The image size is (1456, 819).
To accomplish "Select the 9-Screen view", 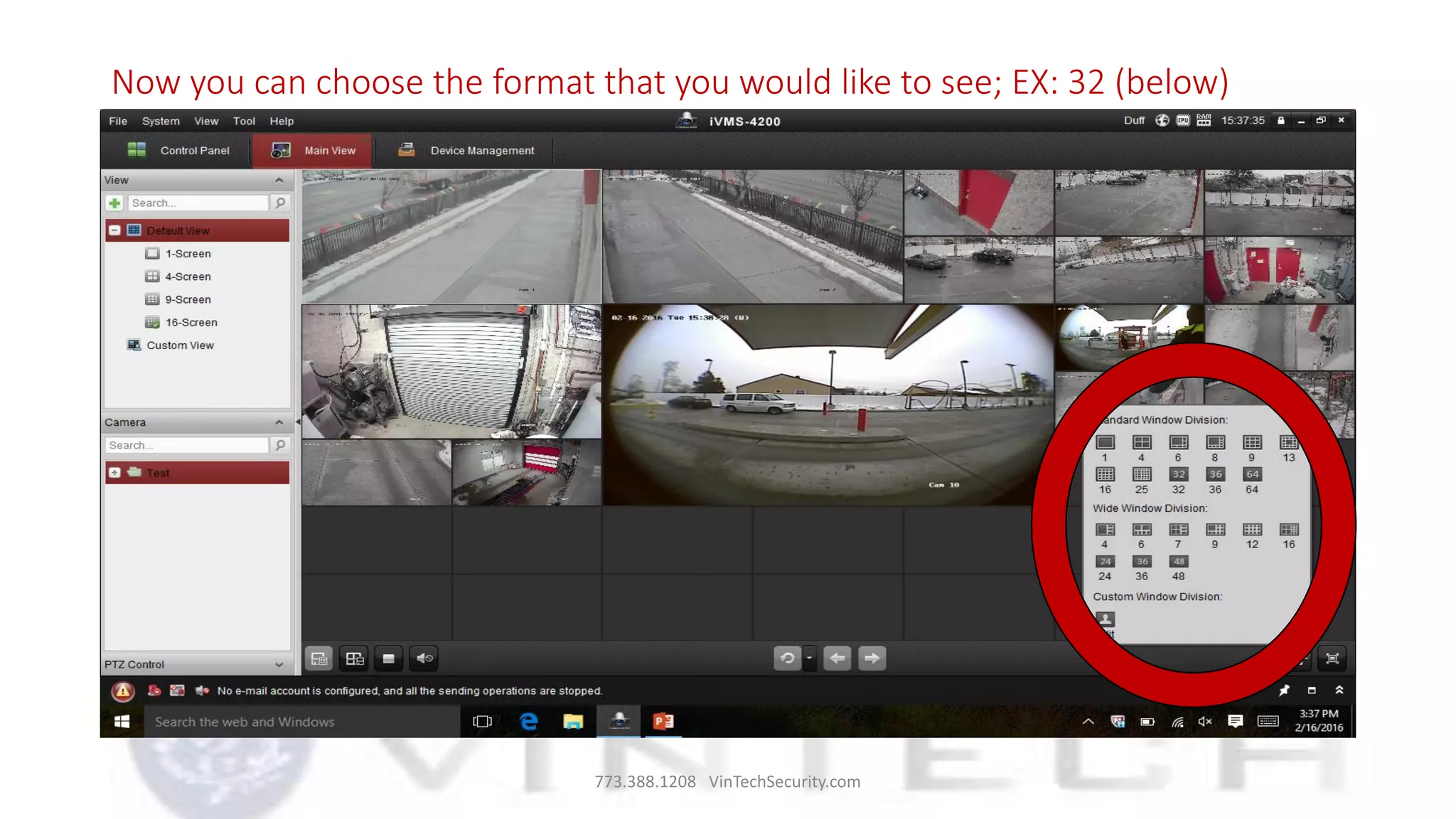I will pyautogui.click(x=178, y=299).
